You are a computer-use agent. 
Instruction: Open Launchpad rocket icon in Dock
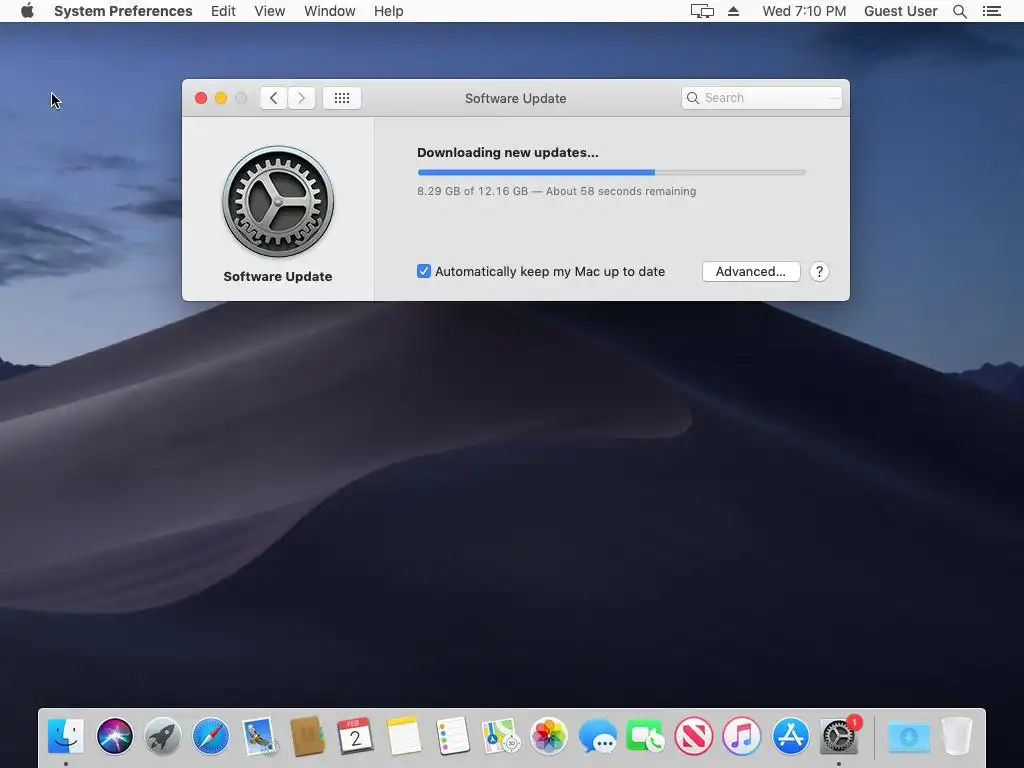(163, 736)
